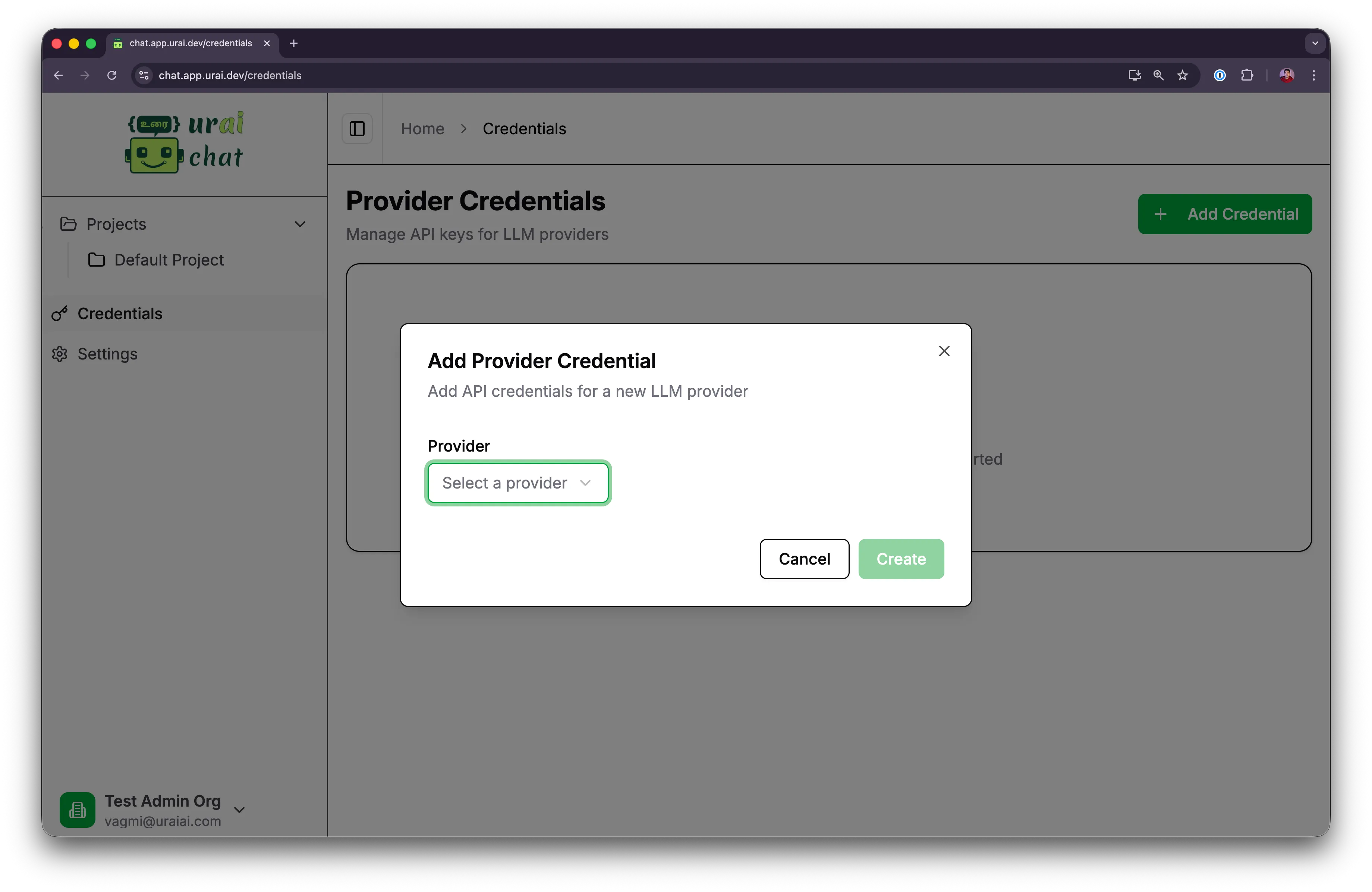Image resolution: width=1372 pixels, height=892 pixels.
Task: Click the Create button in dialog
Action: 901,559
